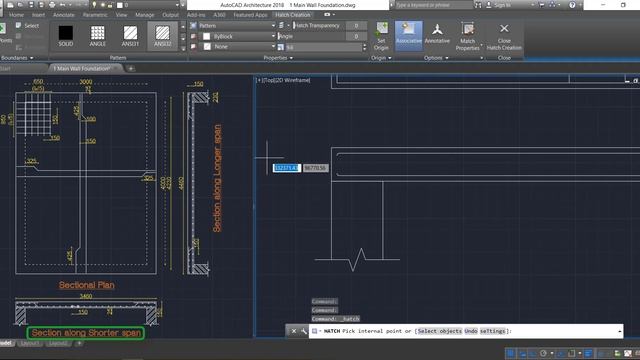Open the Match Properties dropdown arrow
The height and width of the screenshot is (360, 640).
click(481, 45)
